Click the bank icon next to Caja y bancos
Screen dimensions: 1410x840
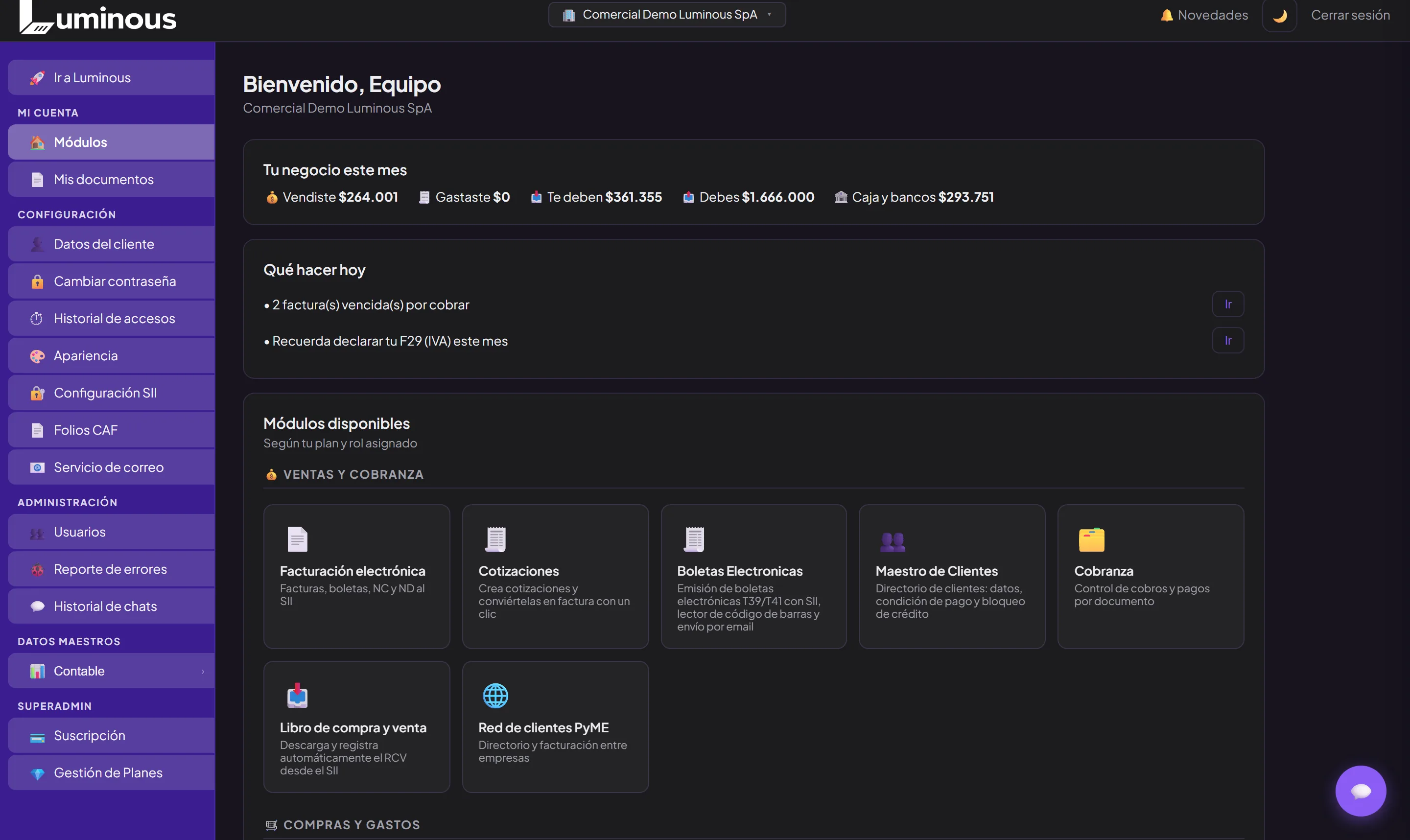coord(841,198)
